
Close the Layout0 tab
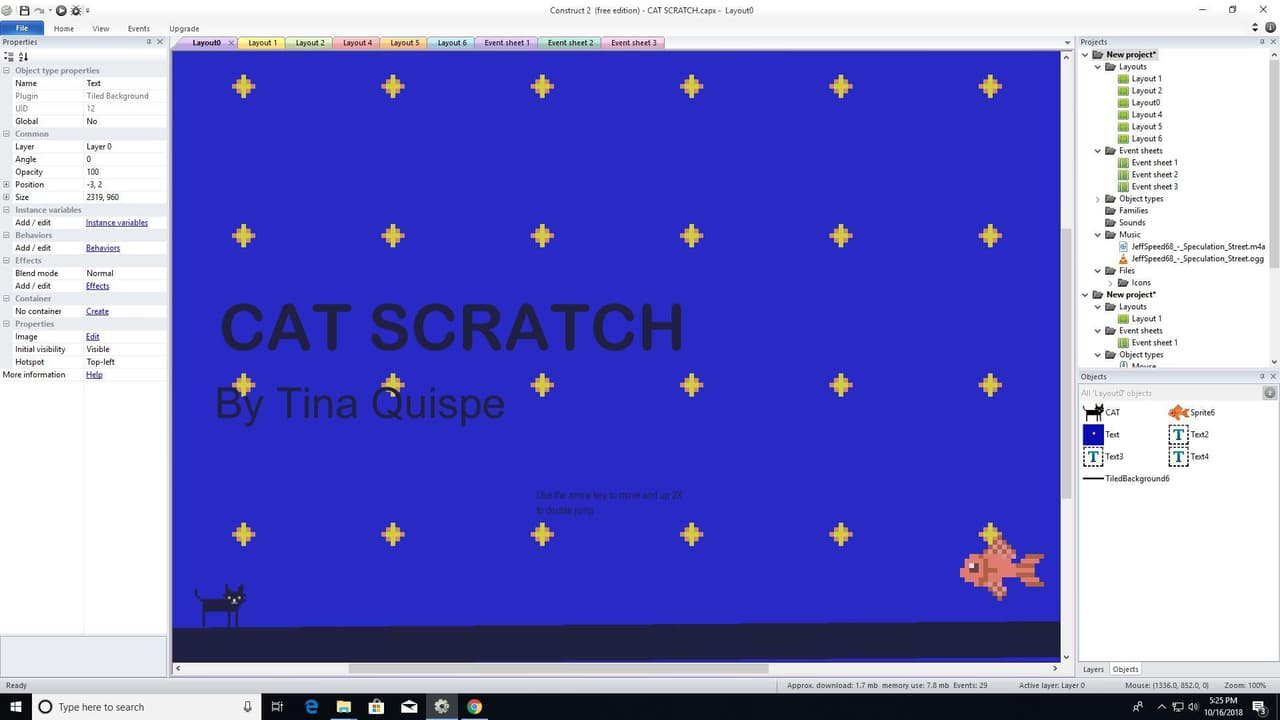tap(231, 43)
